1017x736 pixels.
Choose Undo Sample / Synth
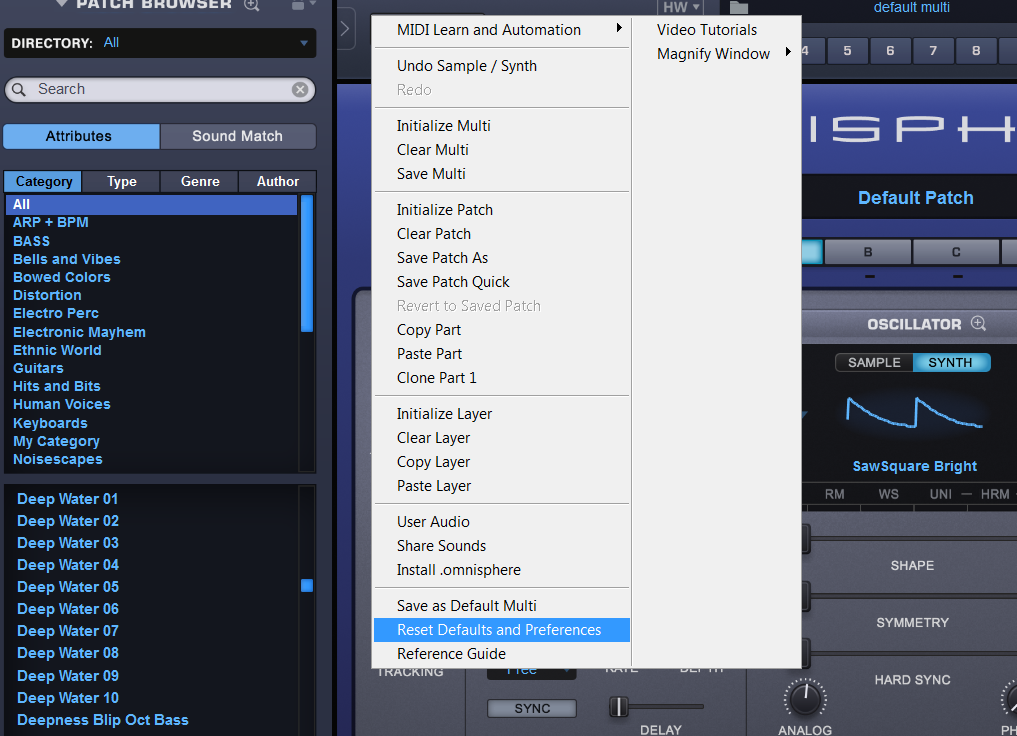[502, 66]
